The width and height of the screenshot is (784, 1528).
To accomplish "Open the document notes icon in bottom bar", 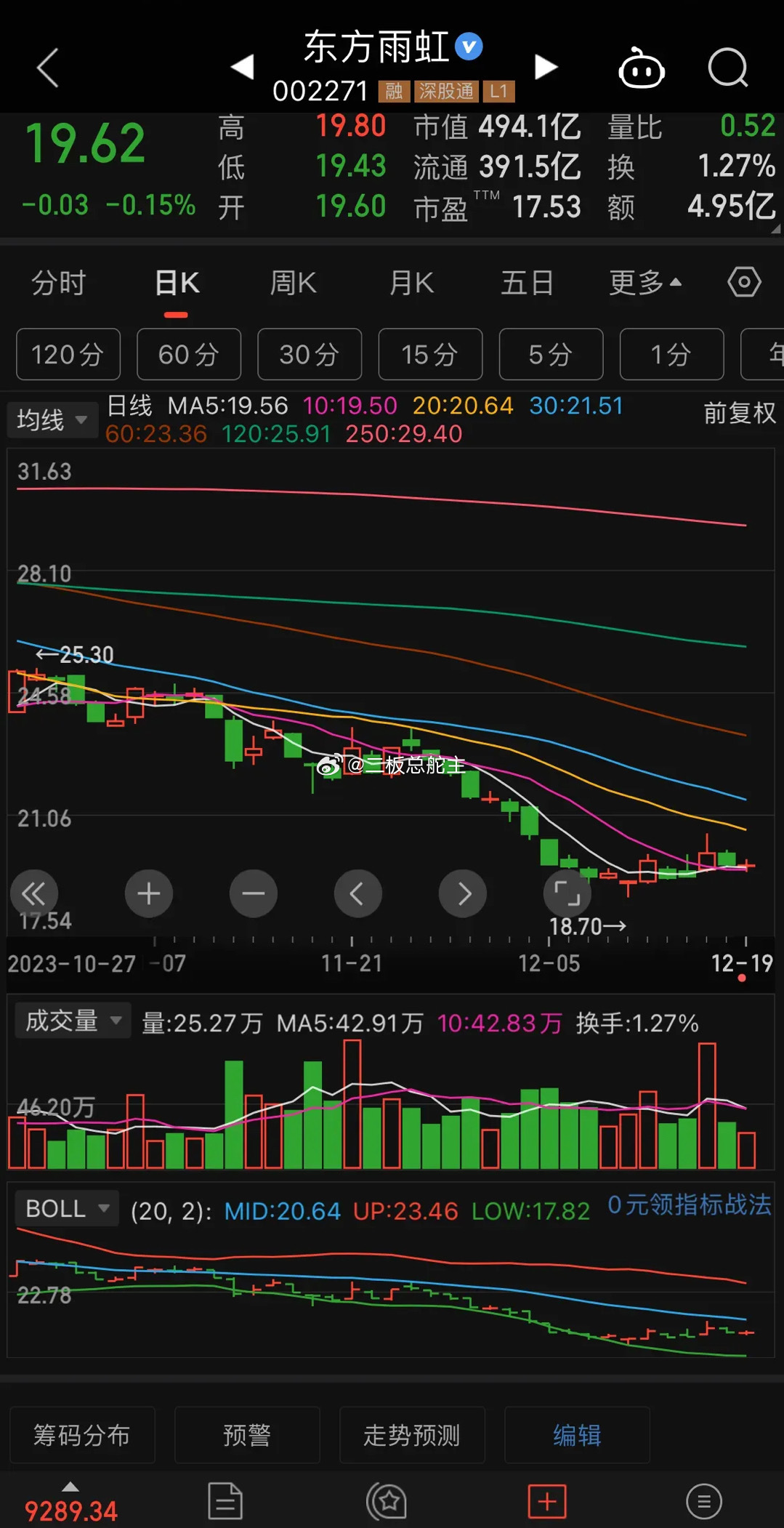I will [225, 1501].
